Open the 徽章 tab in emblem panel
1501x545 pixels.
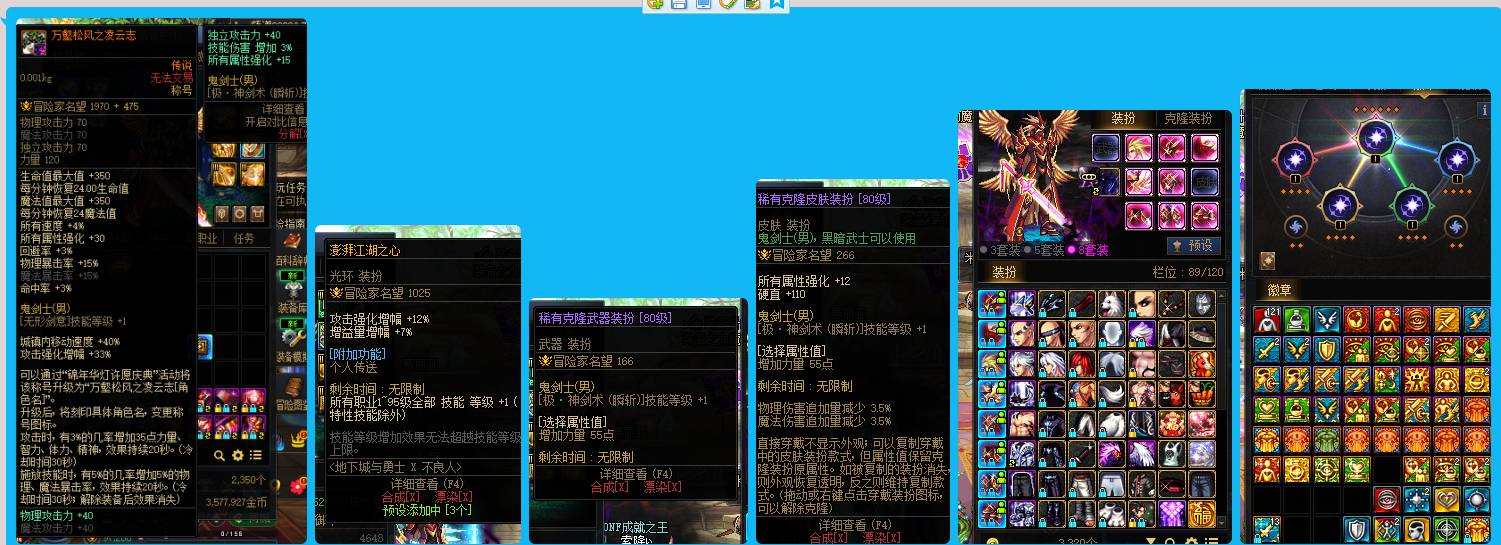[x=1279, y=290]
